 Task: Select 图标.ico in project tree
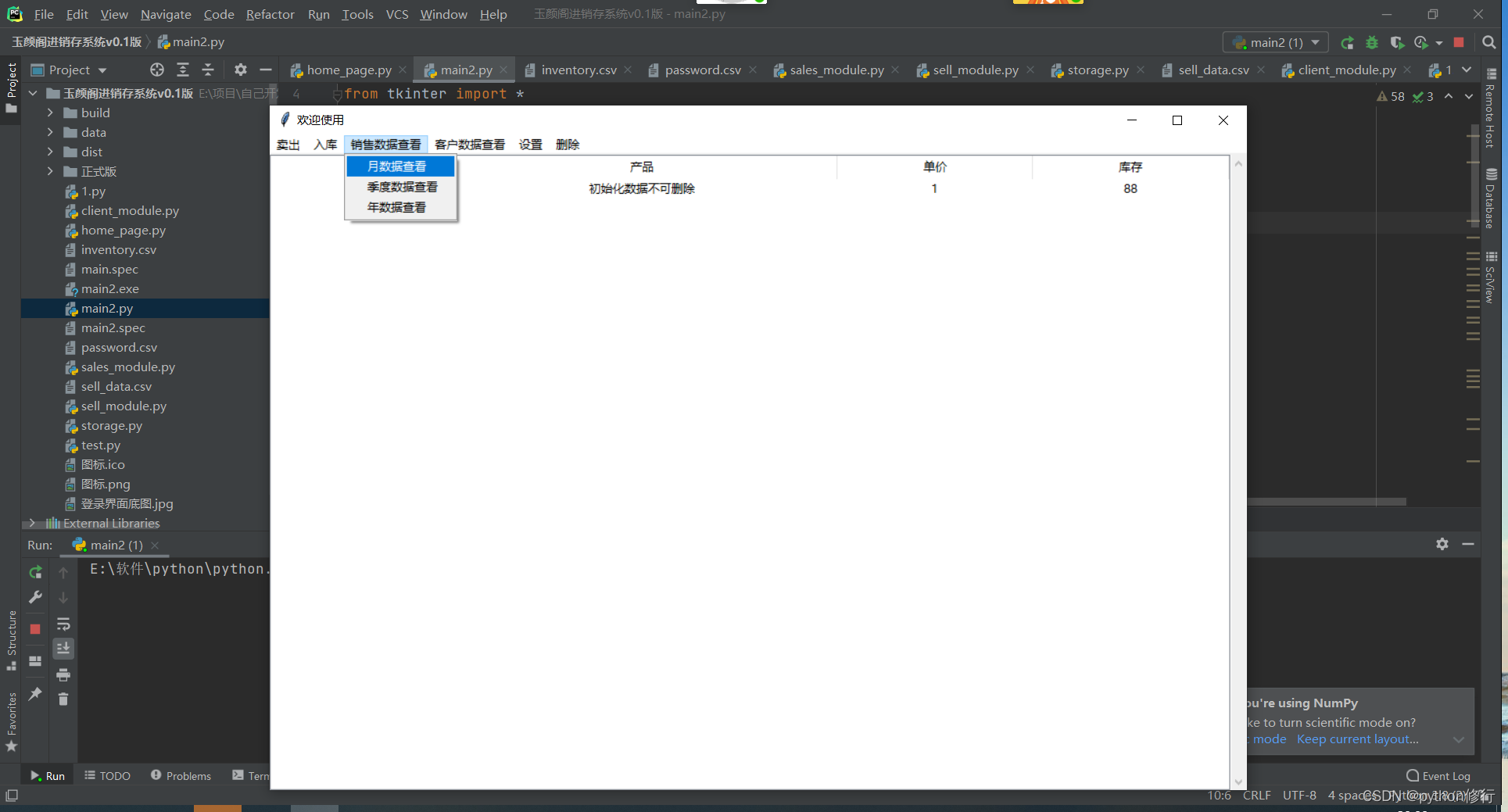pos(102,464)
